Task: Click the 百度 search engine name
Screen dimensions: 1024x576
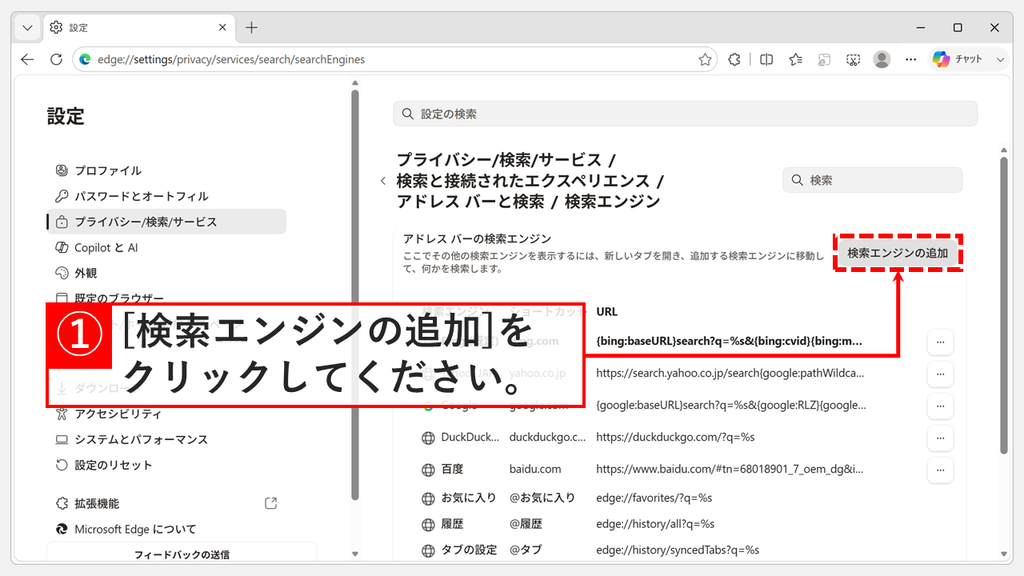Action: pos(452,469)
